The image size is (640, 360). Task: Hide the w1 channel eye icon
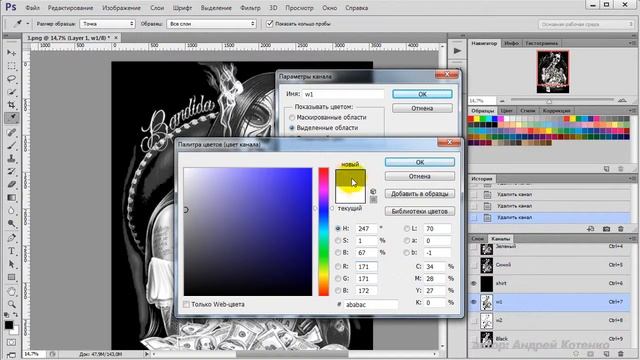473,302
